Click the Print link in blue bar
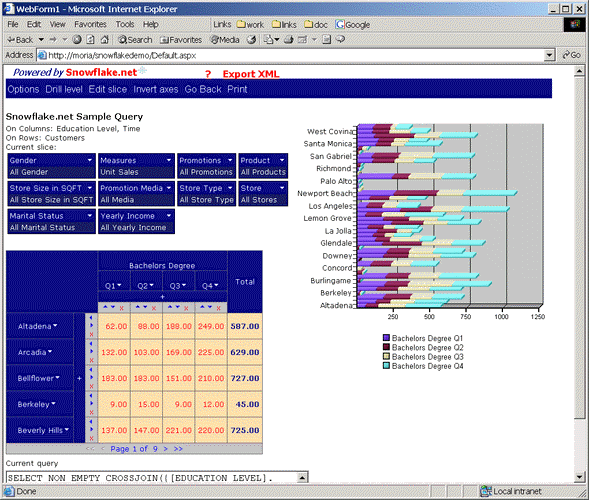 point(237,89)
